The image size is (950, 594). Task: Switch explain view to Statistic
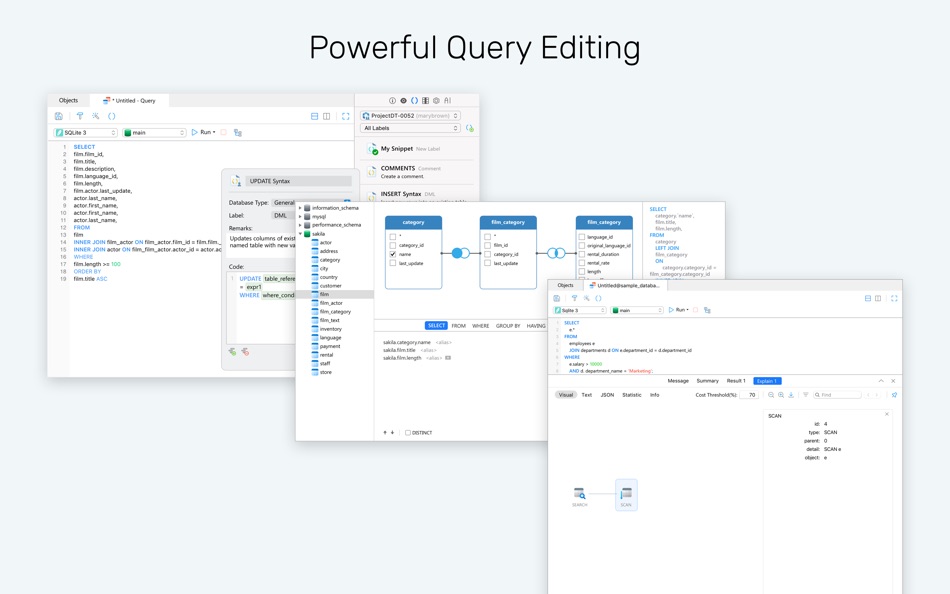(x=632, y=395)
